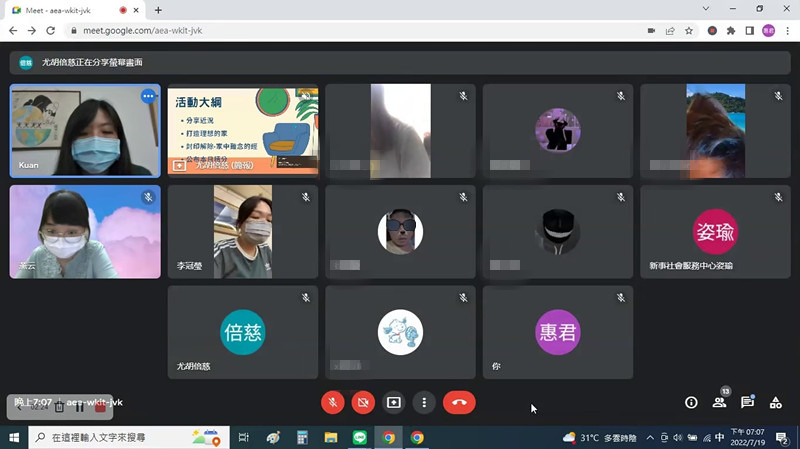Bookmark this page with star icon
Viewport: 800px width, 449px height.
(x=689, y=30)
